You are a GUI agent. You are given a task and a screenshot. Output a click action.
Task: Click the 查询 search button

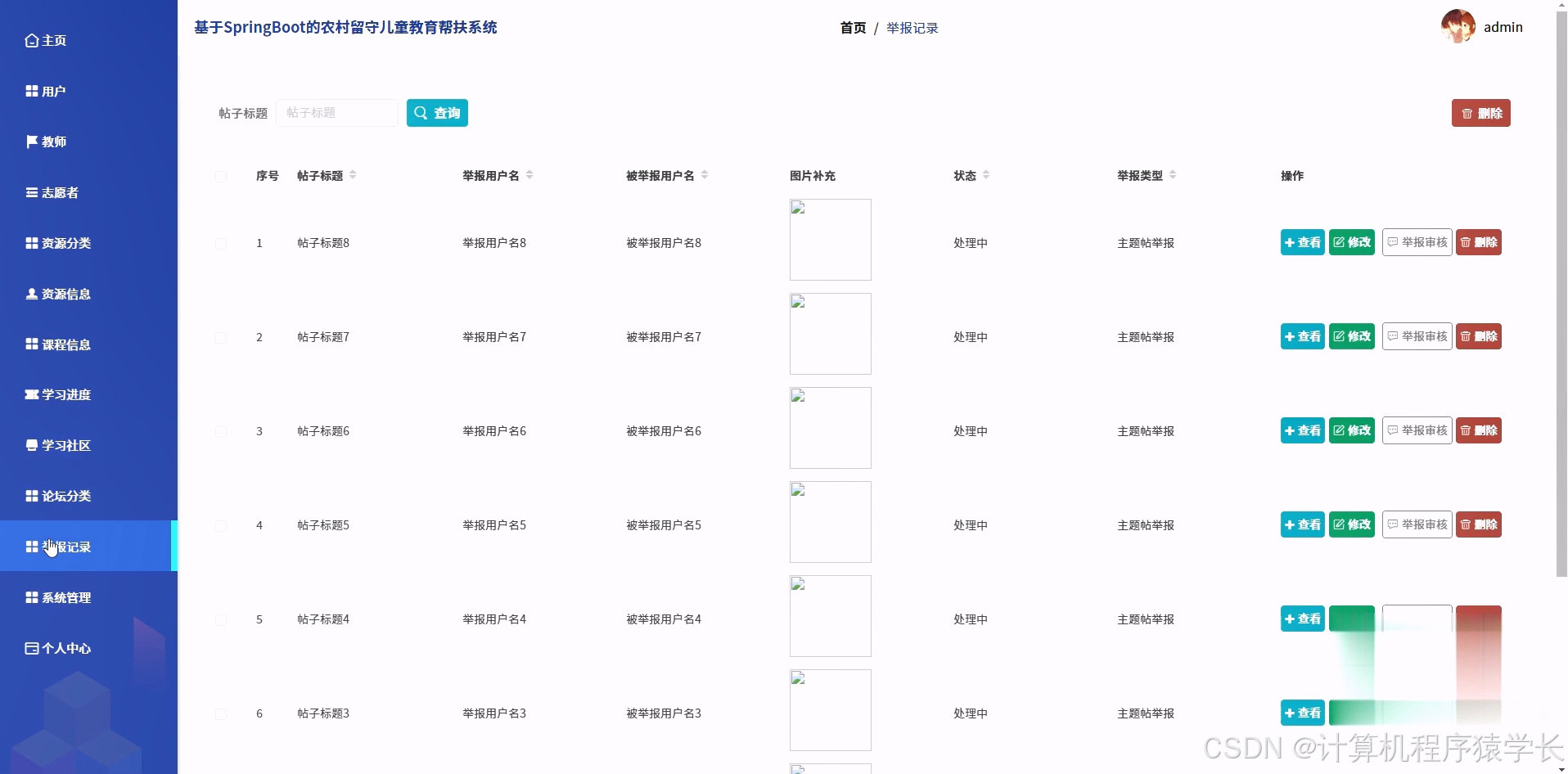tap(437, 113)
